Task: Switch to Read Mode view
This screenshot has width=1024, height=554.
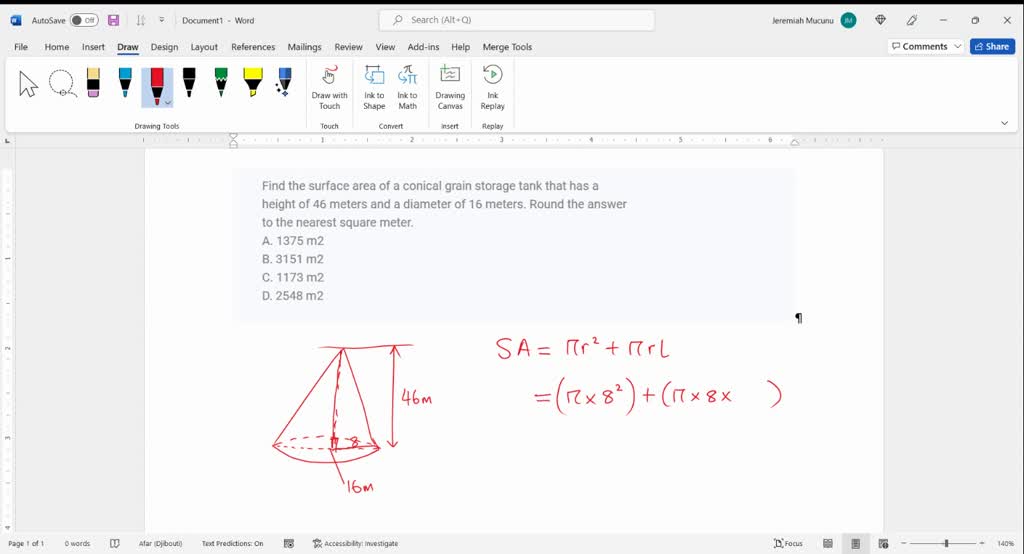Action: pyautogui.click(x=827, y=544)
